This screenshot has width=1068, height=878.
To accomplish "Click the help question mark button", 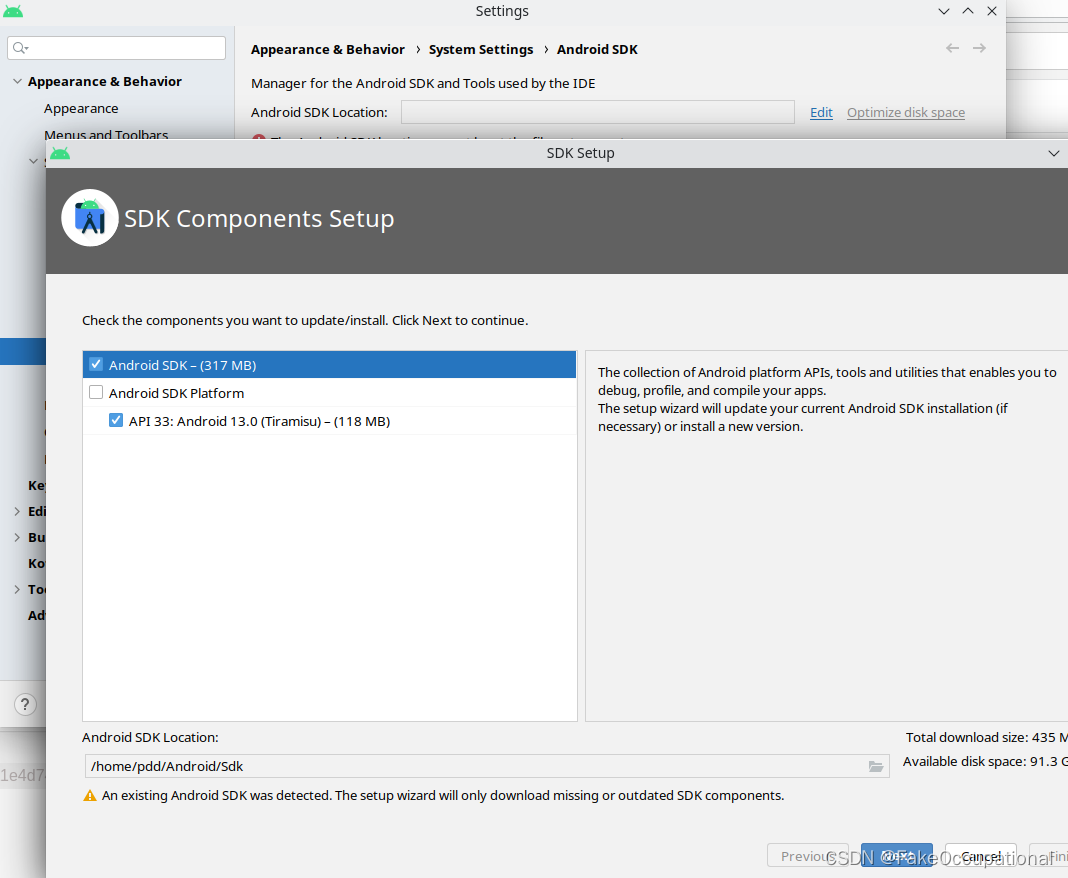I will [x=25, y=704].
